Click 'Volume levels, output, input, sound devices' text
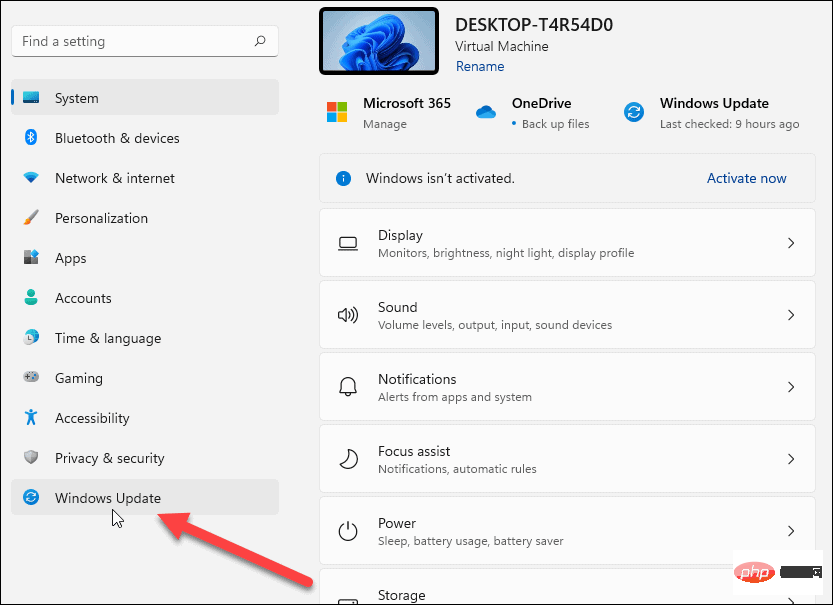 click(x=495, y=325)
